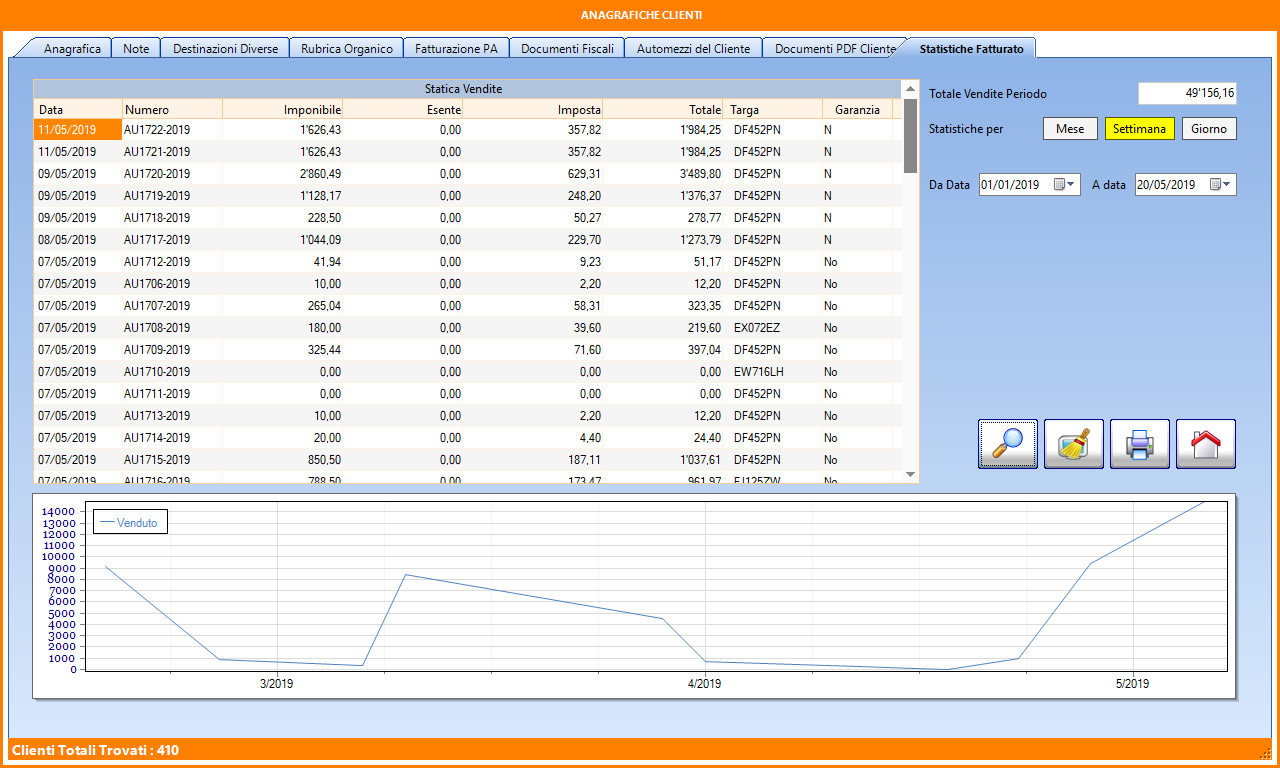Image resolution: width=1280 pixels, height=768 pixels.
Task: Select invoice AU1719-2019 cell
Action: pos(172,196)
